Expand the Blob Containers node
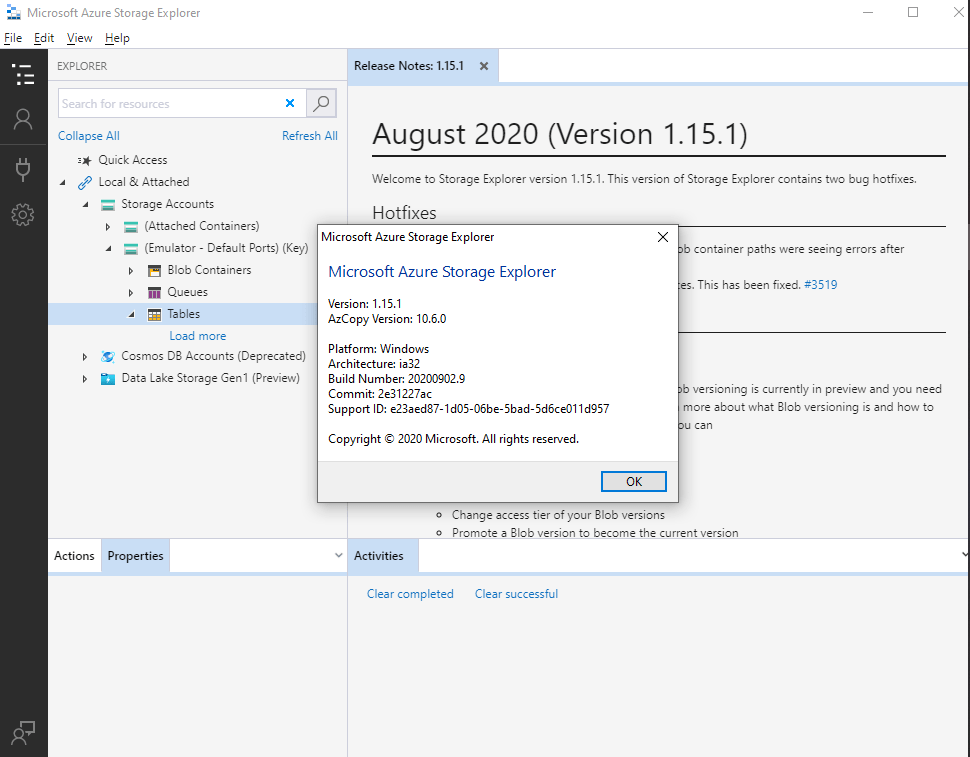Image resolution: width=970 pixels, height=757 pixels. 131,271
